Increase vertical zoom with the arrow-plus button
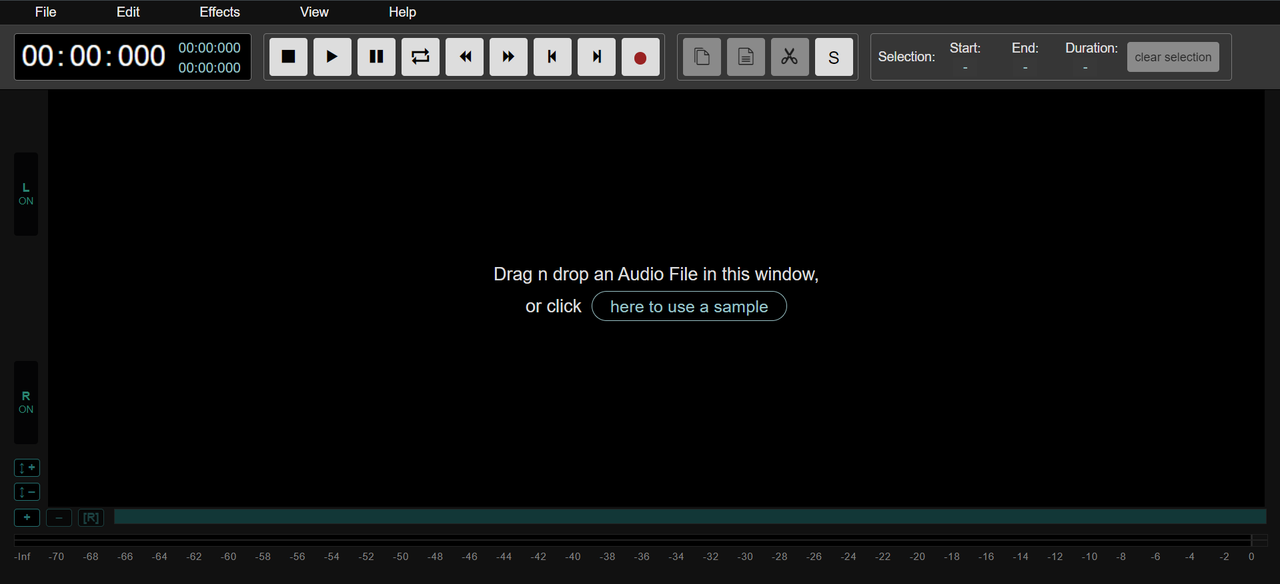This screenshot has height=584, width=1280. pyautogui.click(x=27, y=468)
